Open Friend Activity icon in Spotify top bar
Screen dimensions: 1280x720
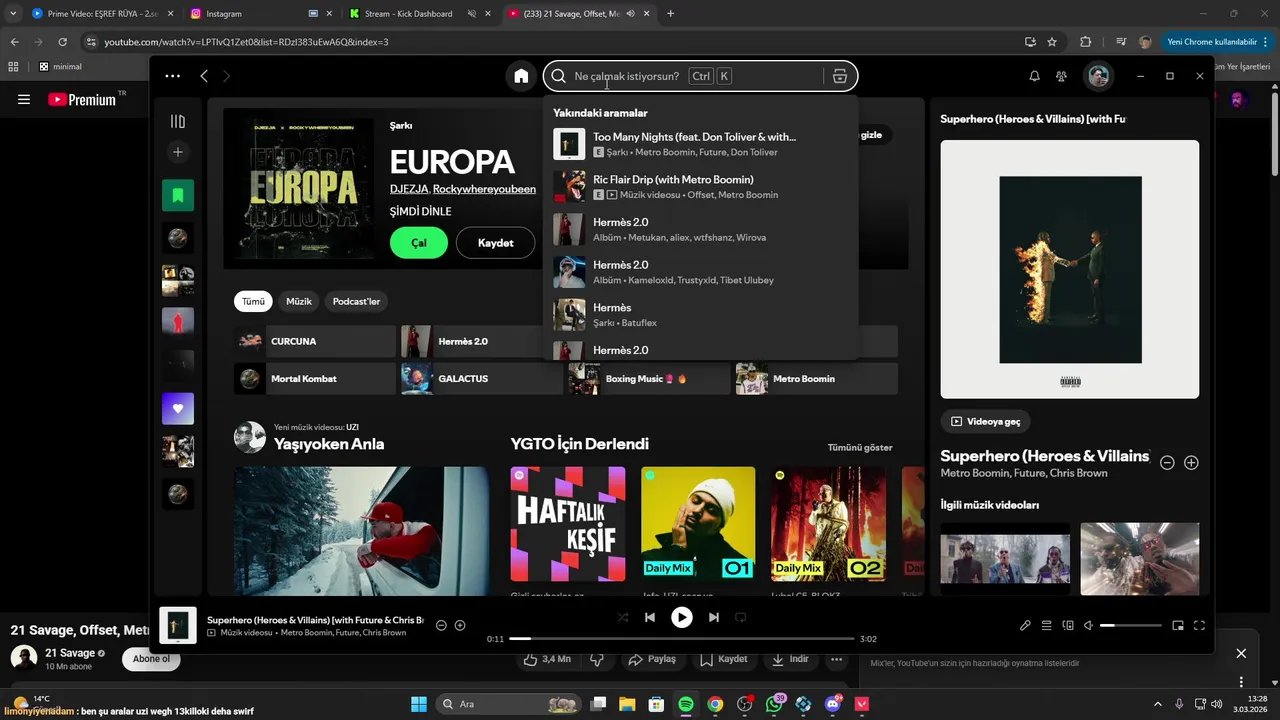point(1061,76)
